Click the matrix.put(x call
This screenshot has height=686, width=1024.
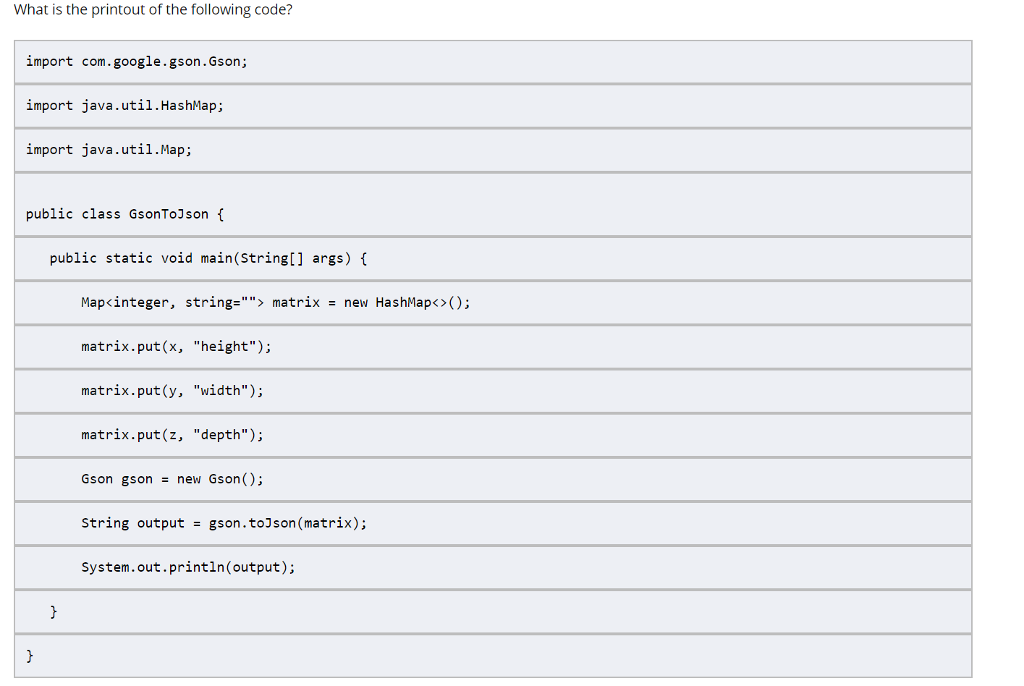(x=132, y=346)
